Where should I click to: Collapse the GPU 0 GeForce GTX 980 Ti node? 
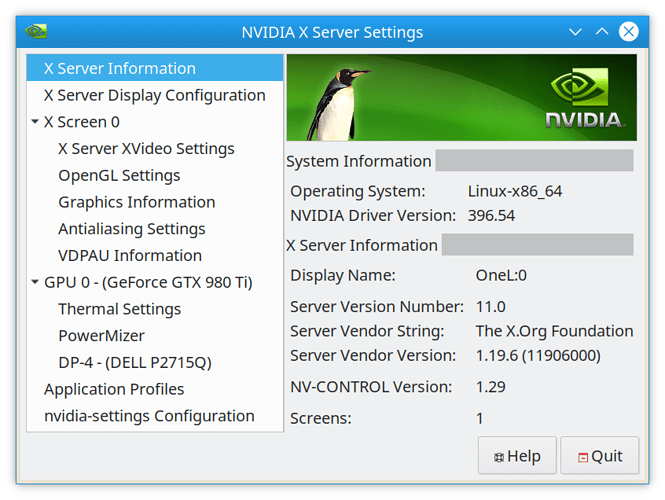click(x=35, y=282)
